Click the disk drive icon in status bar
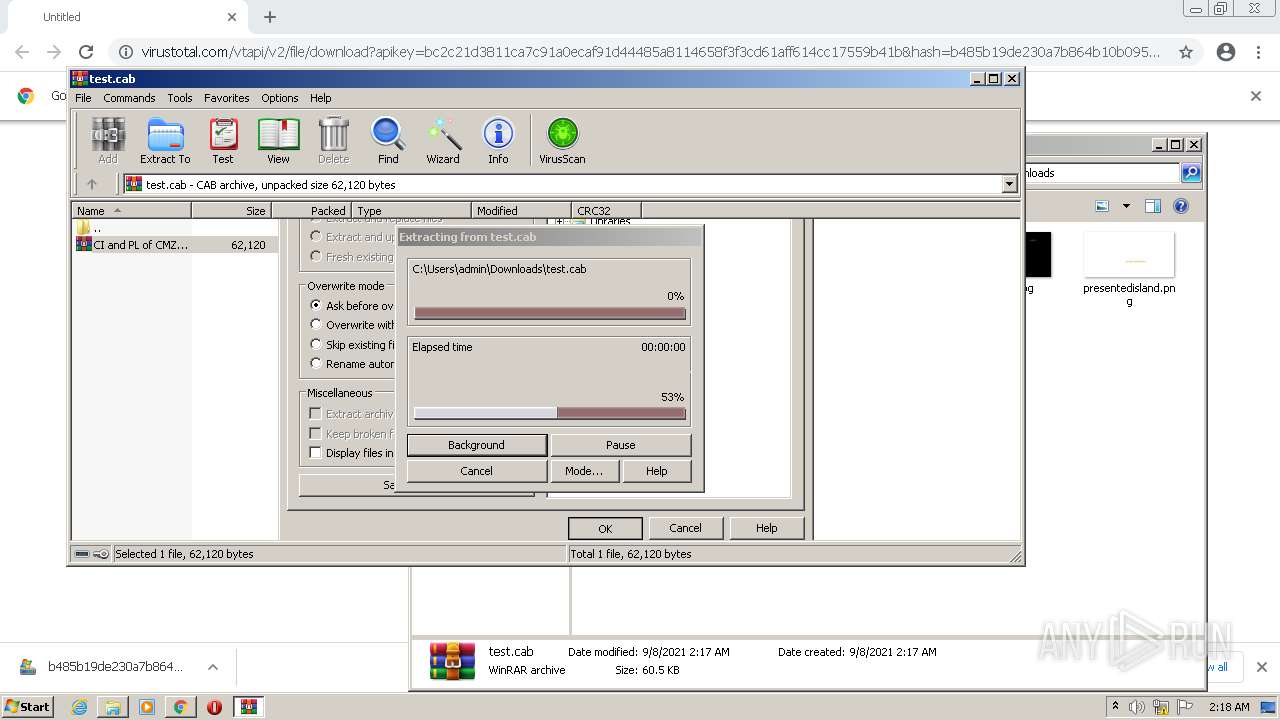The image size is (1280, 720). pos(82,554)
